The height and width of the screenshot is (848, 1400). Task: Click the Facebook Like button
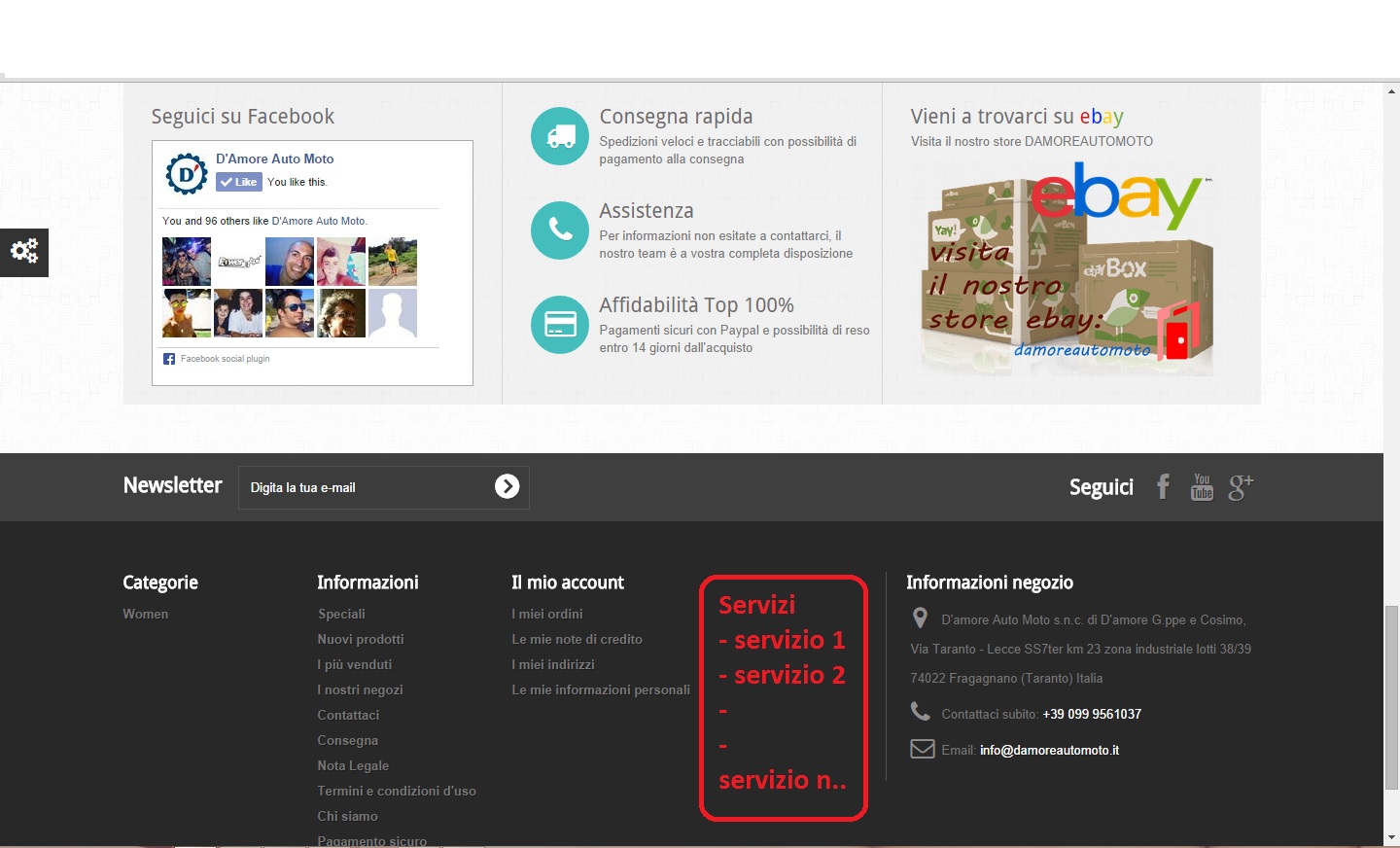239,182
